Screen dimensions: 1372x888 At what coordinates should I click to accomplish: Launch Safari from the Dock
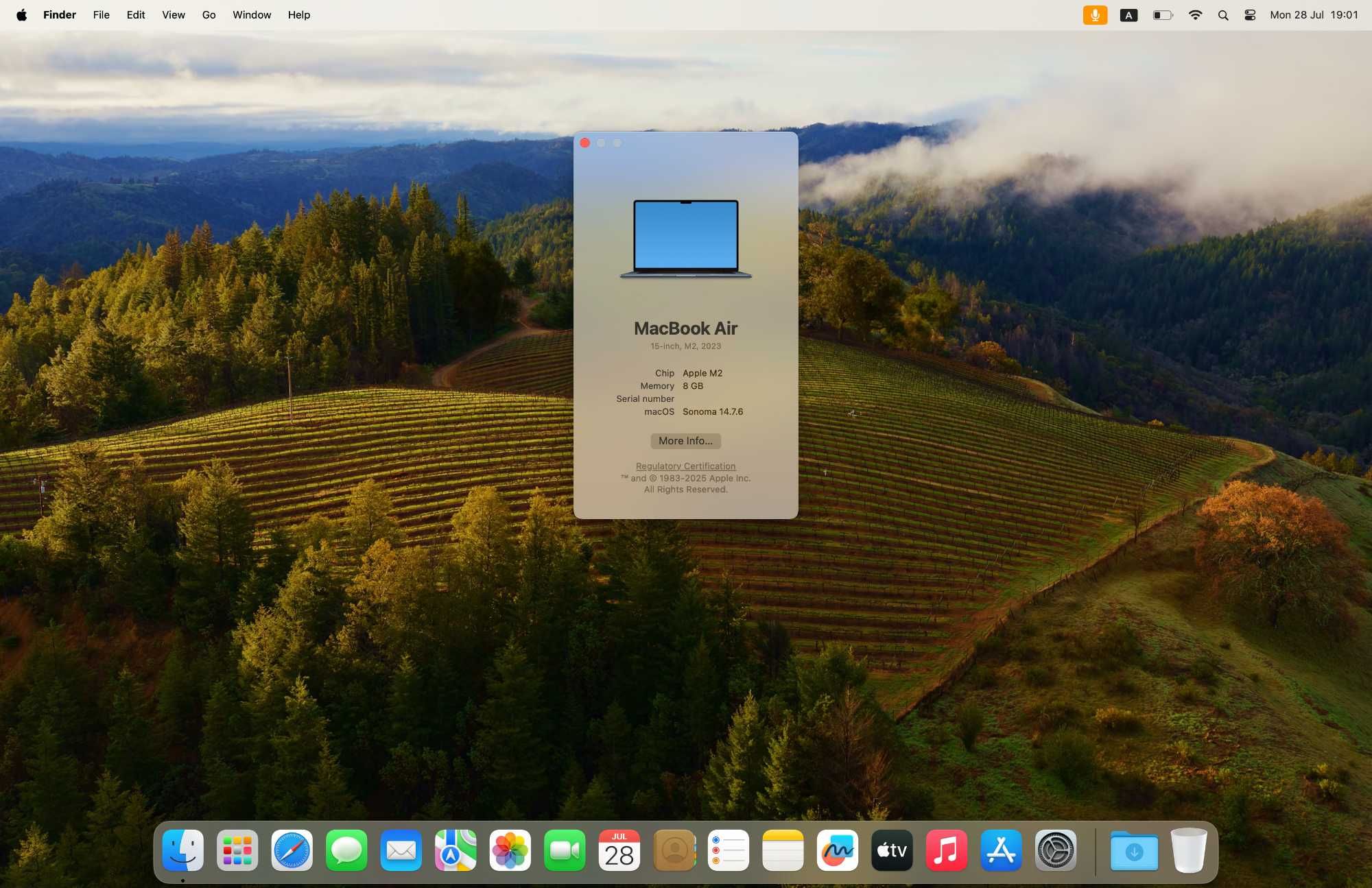[292, 850]
